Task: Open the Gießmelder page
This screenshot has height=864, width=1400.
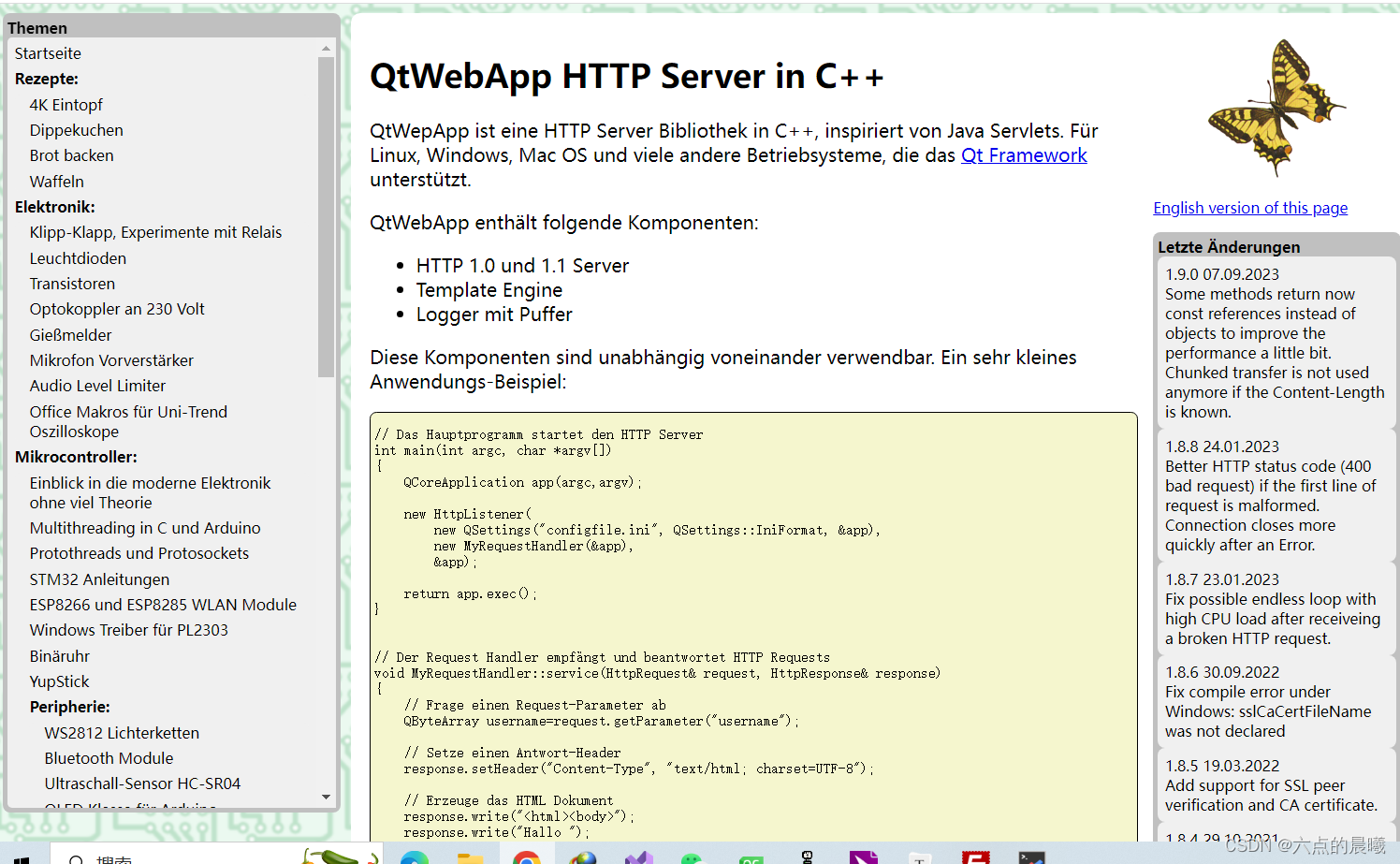Action: [70, 335]
